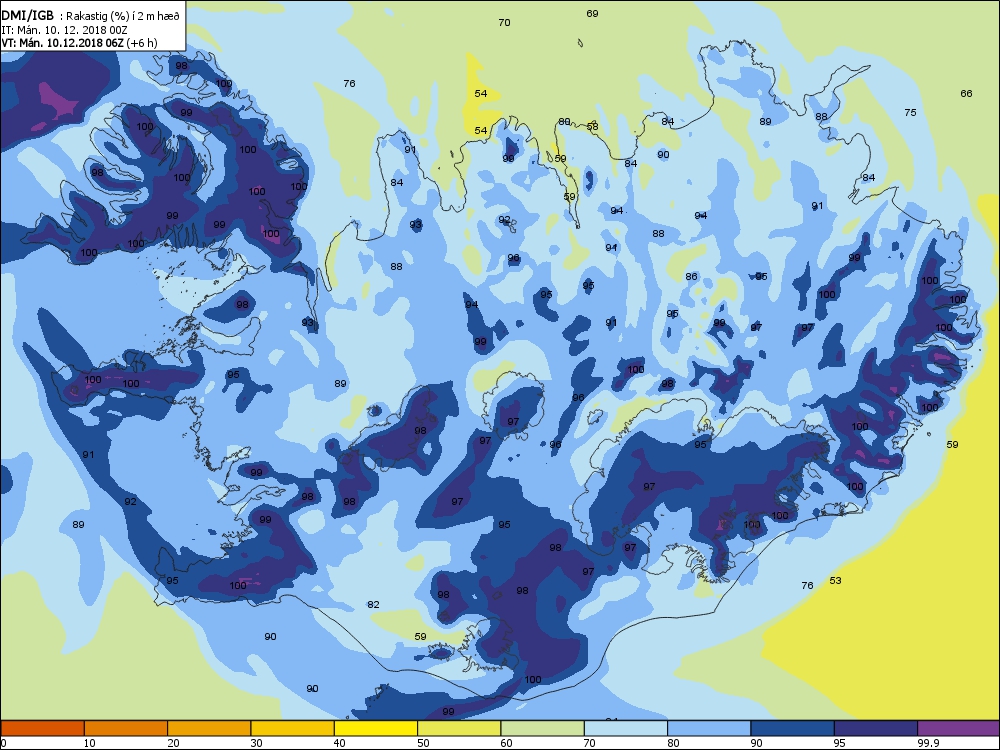1000x750 pixels.
Task: Click the legend tick label 20
Action: point(173,743)
